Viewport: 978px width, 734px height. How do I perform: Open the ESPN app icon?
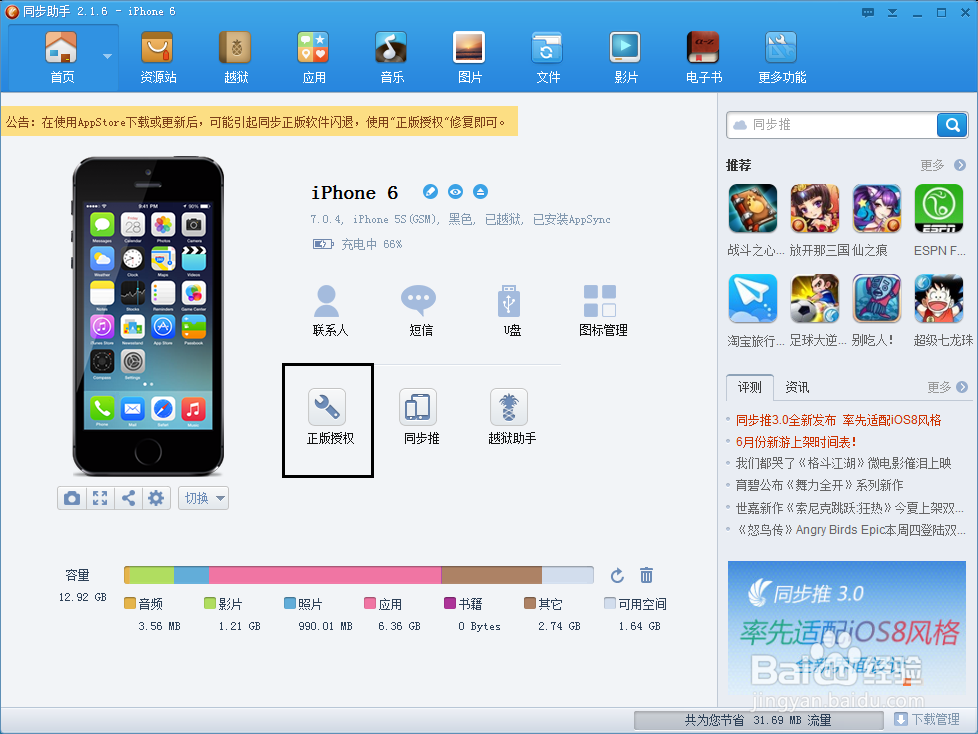coord(939,208)
